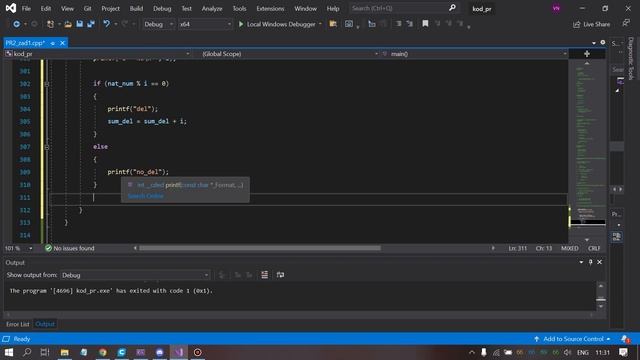Screen dimensions: 640x360
Task: Collapse the else block on line 307
Action: click(x=47, y=147)
